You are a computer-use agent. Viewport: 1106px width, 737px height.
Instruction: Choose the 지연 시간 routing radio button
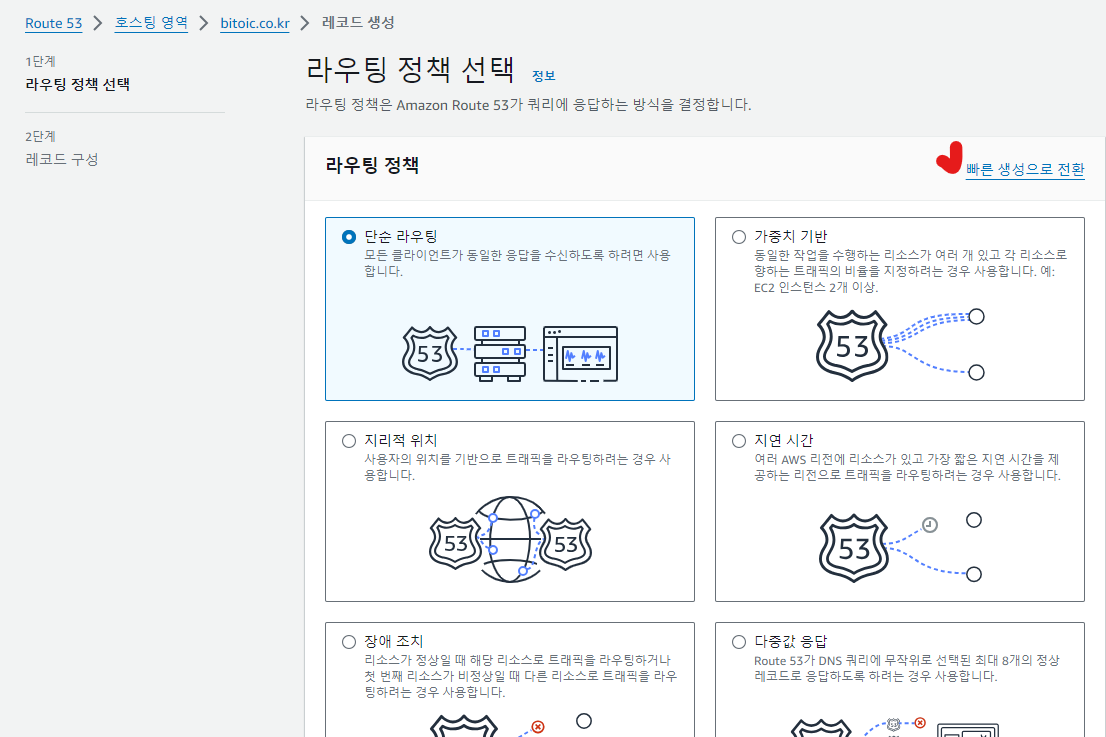(739, 441)
